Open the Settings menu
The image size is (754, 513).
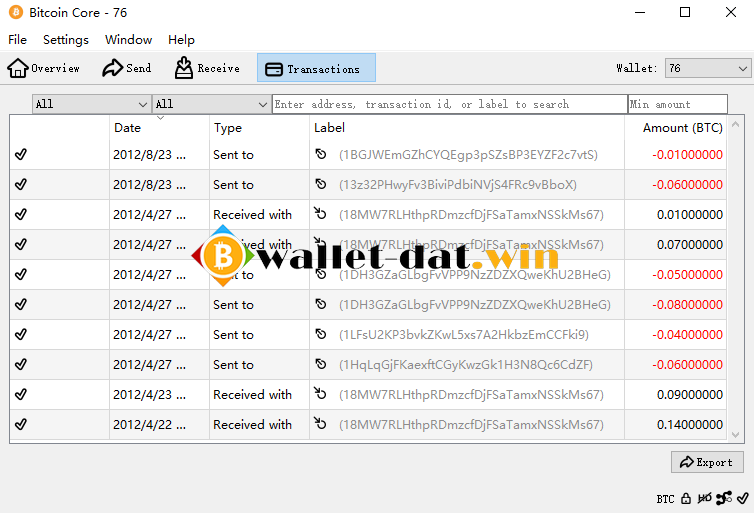click(66, 40)
